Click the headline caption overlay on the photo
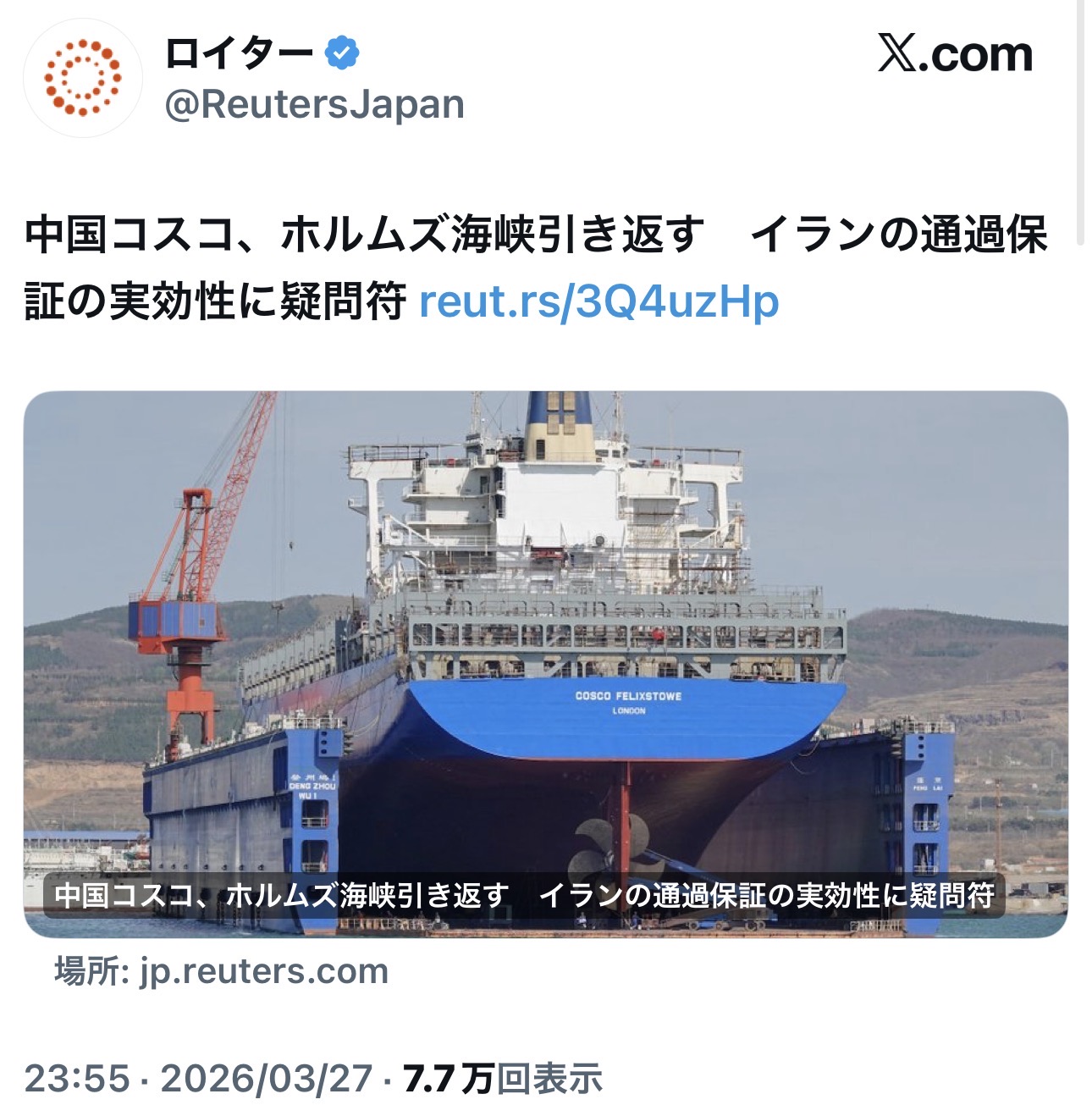This screenshot has width=1092, height=1105. click(x=524, y=895)
